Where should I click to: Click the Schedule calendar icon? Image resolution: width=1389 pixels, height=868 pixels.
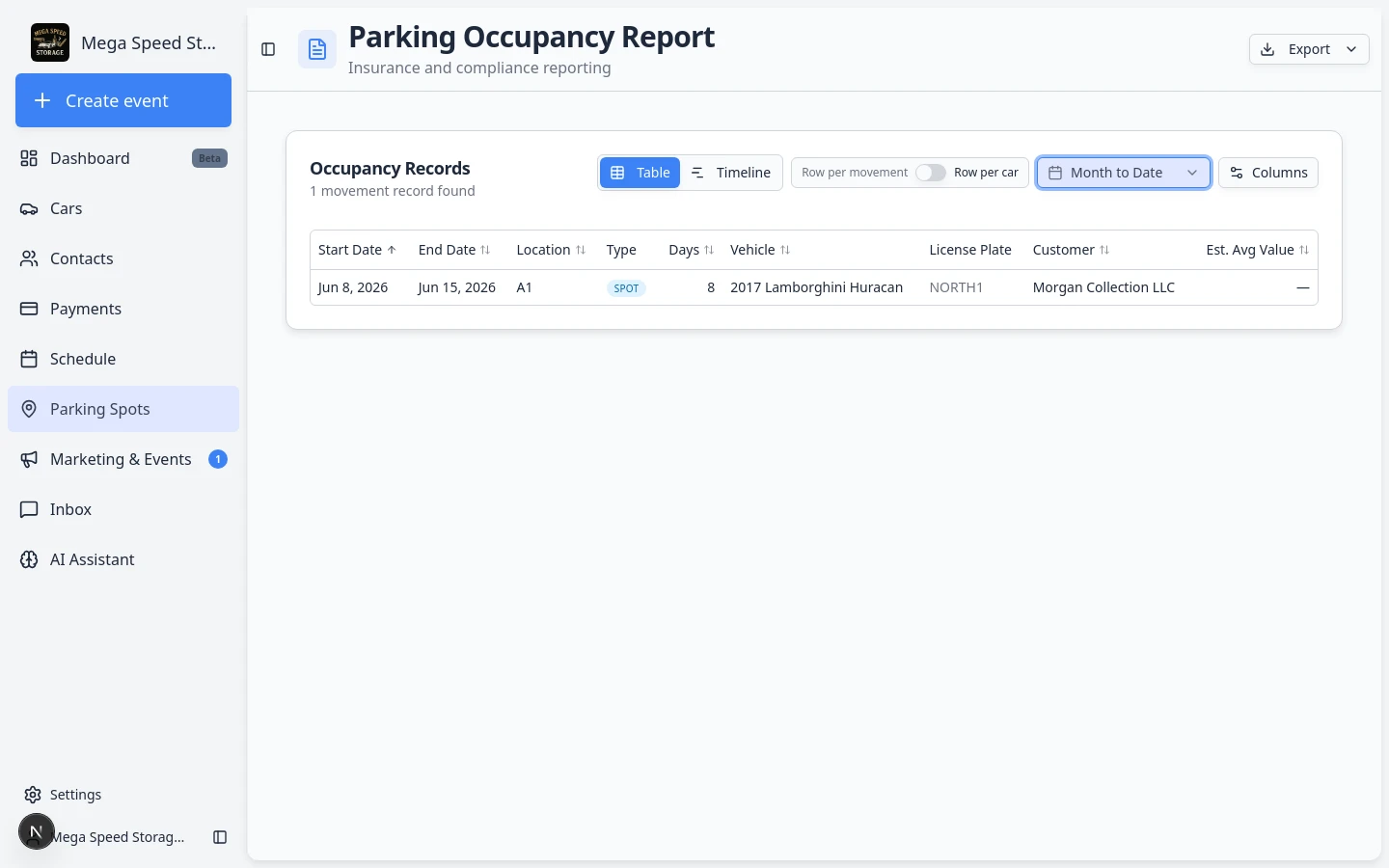tap(29, 359)
